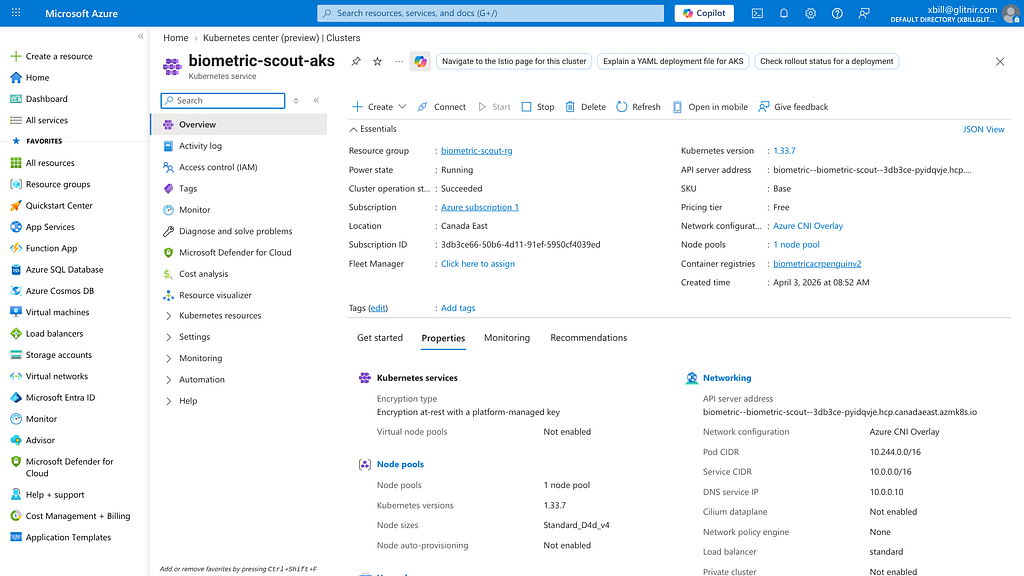Open Azure Cosmos DB in sidebar
The image size is (1024, 576).
coord(59,291)
